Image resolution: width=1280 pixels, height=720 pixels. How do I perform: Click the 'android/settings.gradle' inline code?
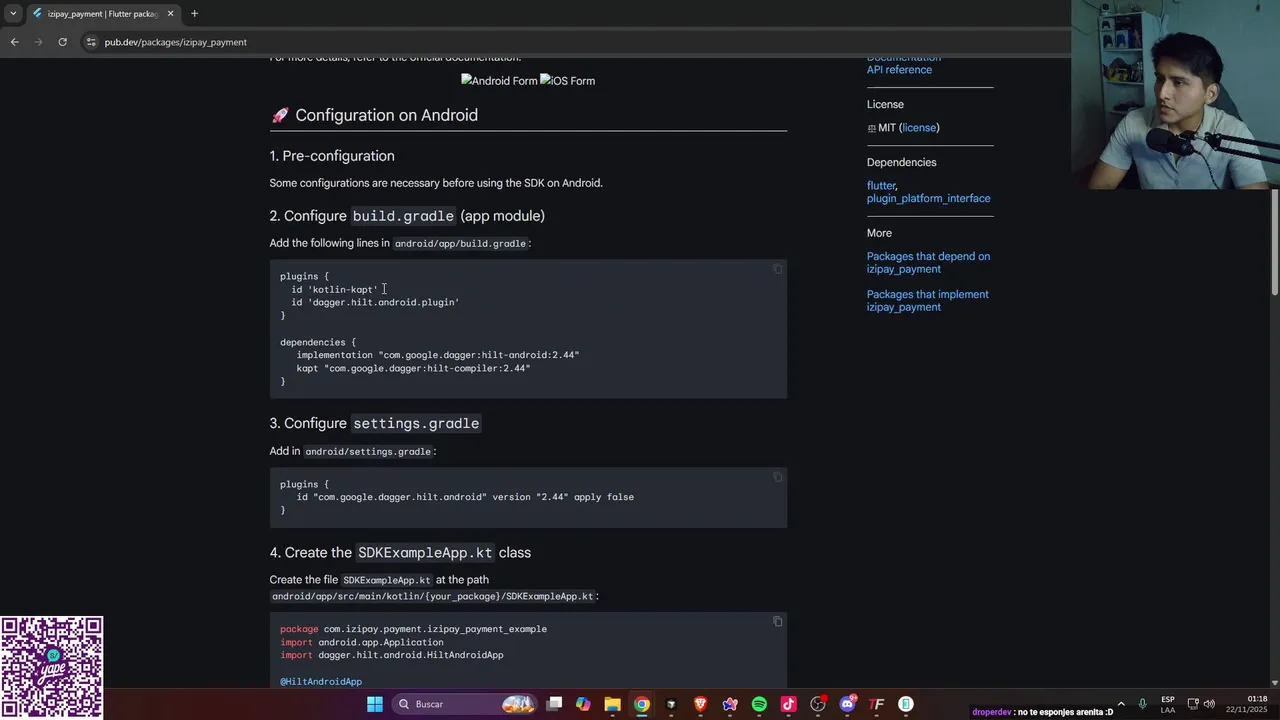coord(368,452)
